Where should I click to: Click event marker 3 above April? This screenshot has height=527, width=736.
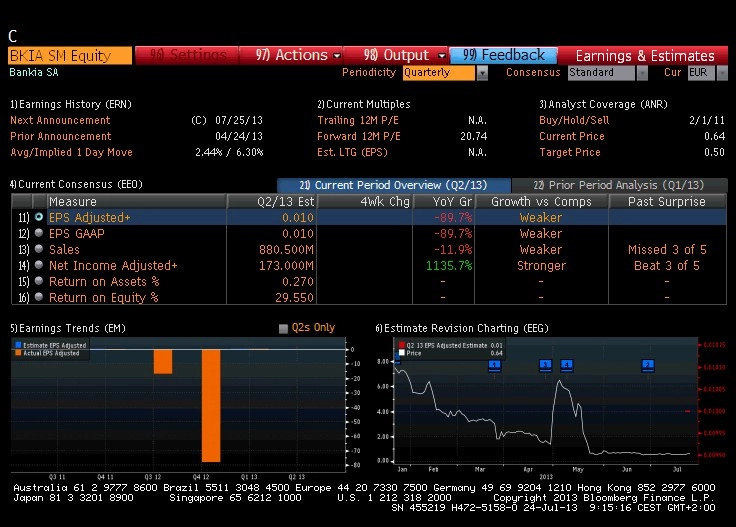(x=545, y=365)
